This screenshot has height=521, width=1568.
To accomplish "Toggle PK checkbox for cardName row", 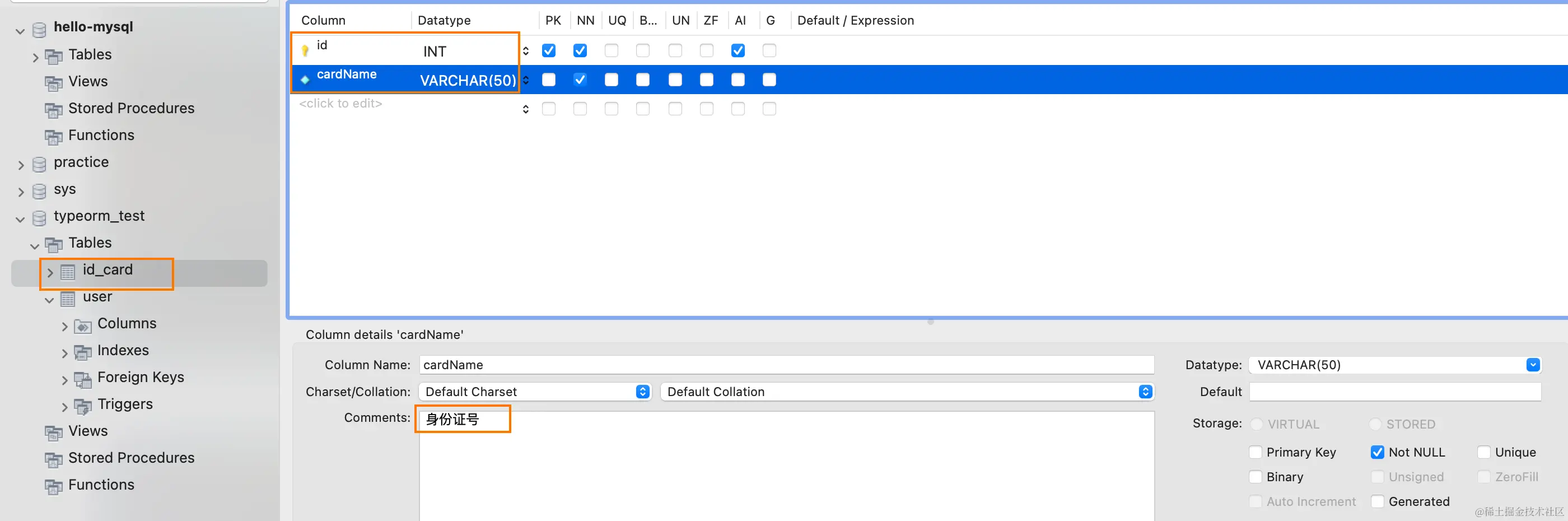I will tap(548, 80).
